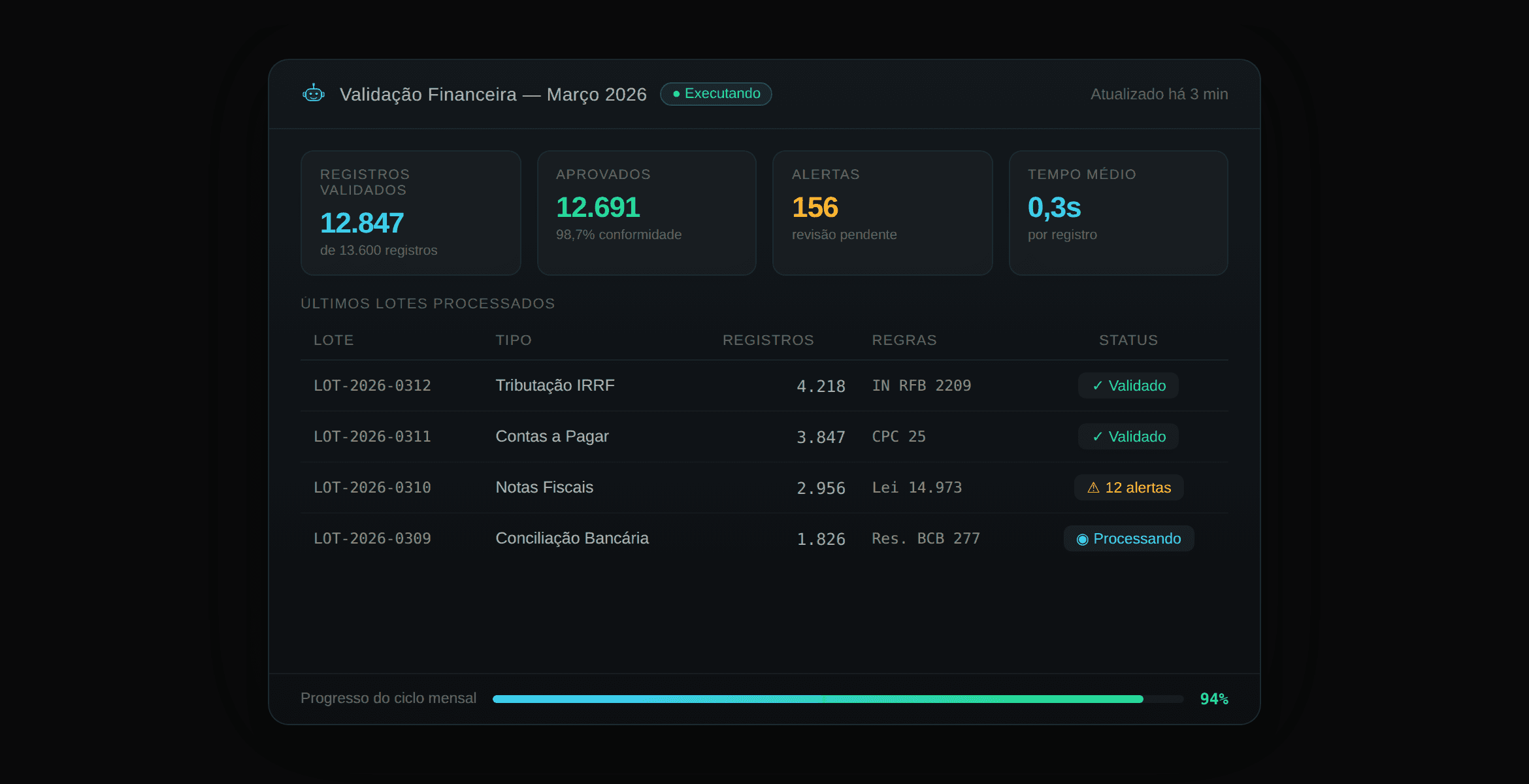The height and width of the screenshot is (784, 1529).
Task: Click the monthly cycle progress bar
Action: [837, 699]
